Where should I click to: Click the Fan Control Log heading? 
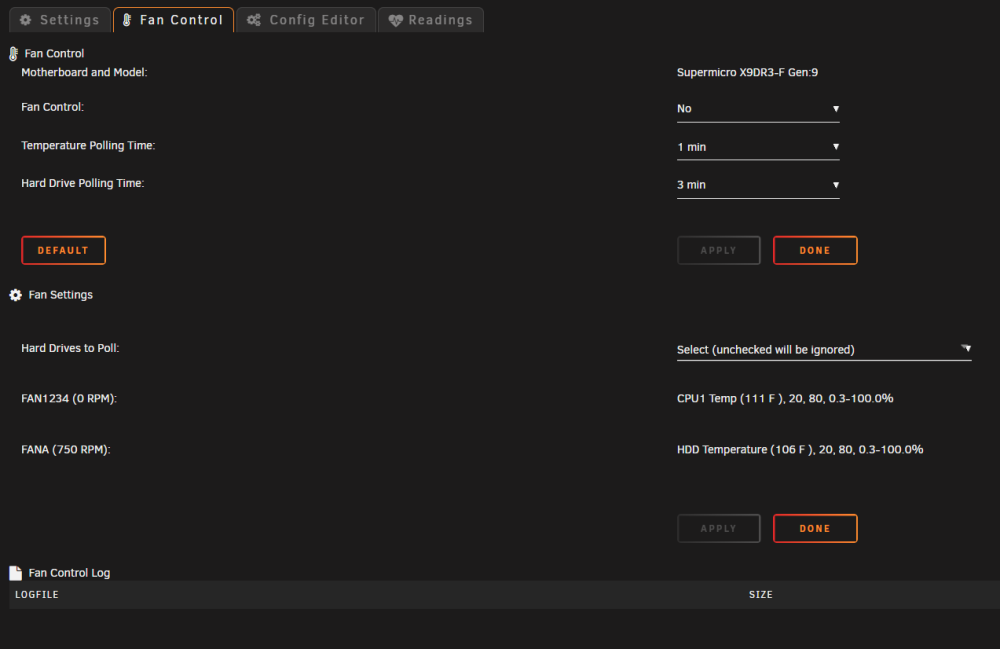coord(70,573)
